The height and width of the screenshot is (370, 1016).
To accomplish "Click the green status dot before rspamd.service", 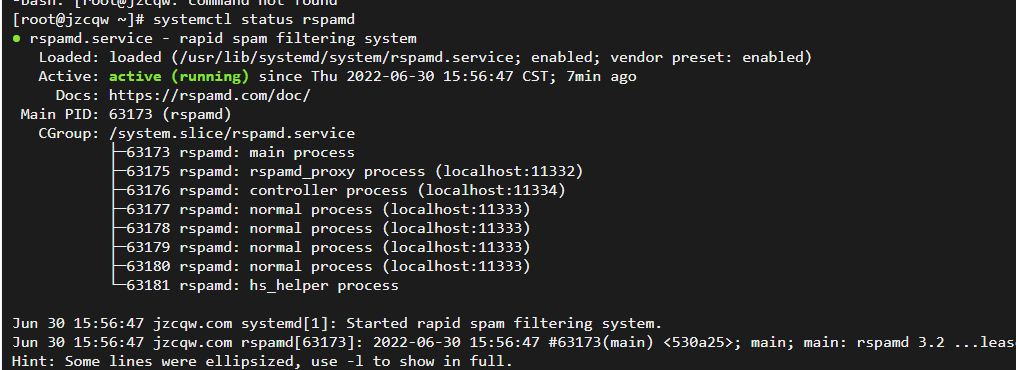I will pos(16,38).
